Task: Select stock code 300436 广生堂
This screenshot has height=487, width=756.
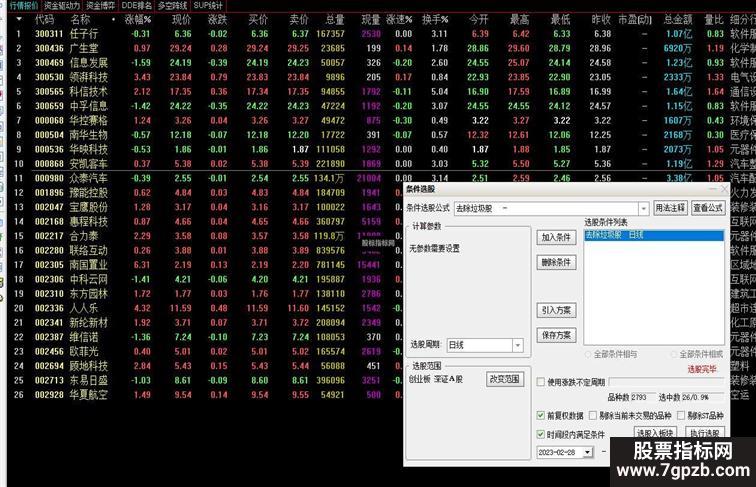Action: click(67, 48)
